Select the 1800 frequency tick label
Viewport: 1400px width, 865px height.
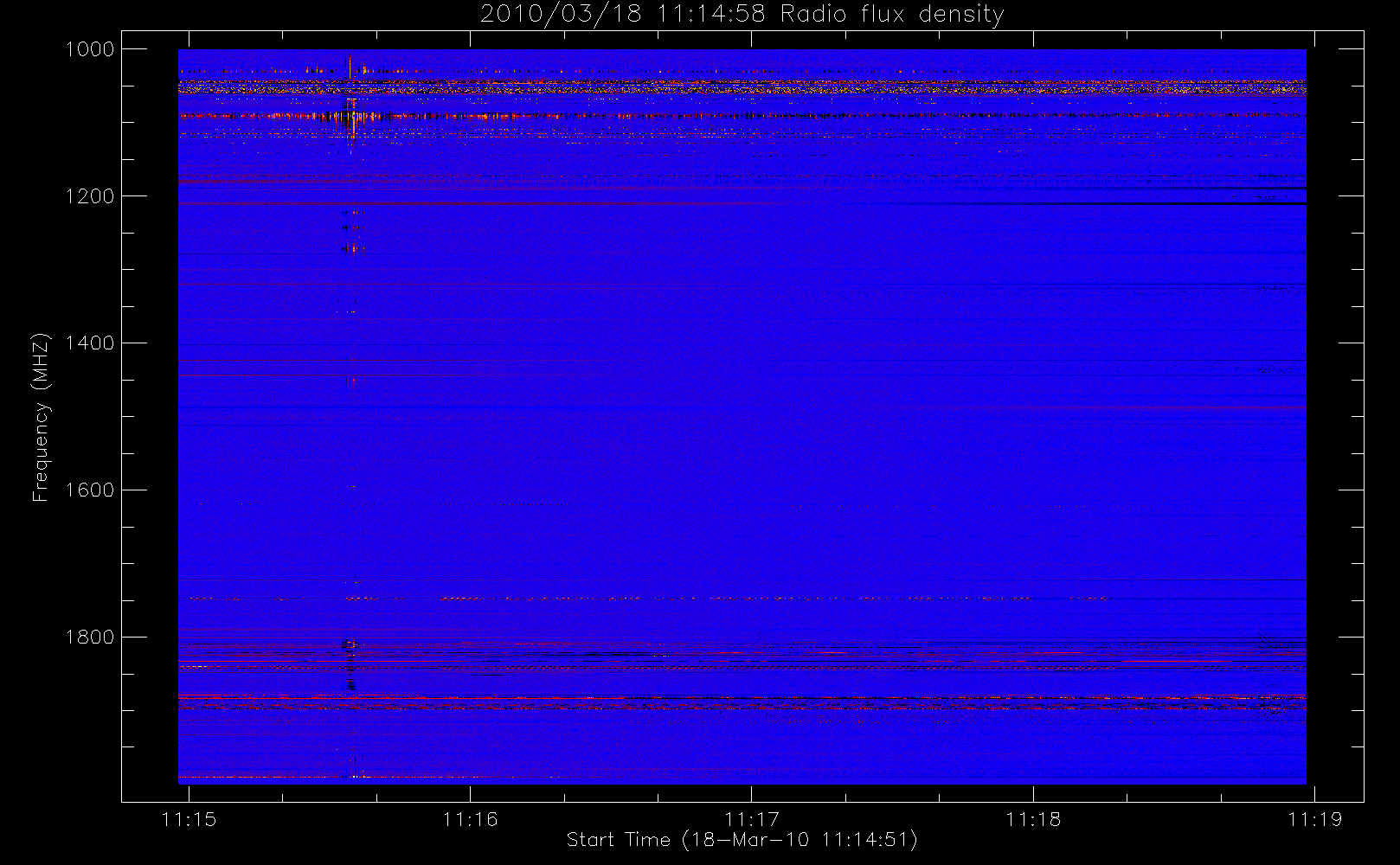coord(90,638)
